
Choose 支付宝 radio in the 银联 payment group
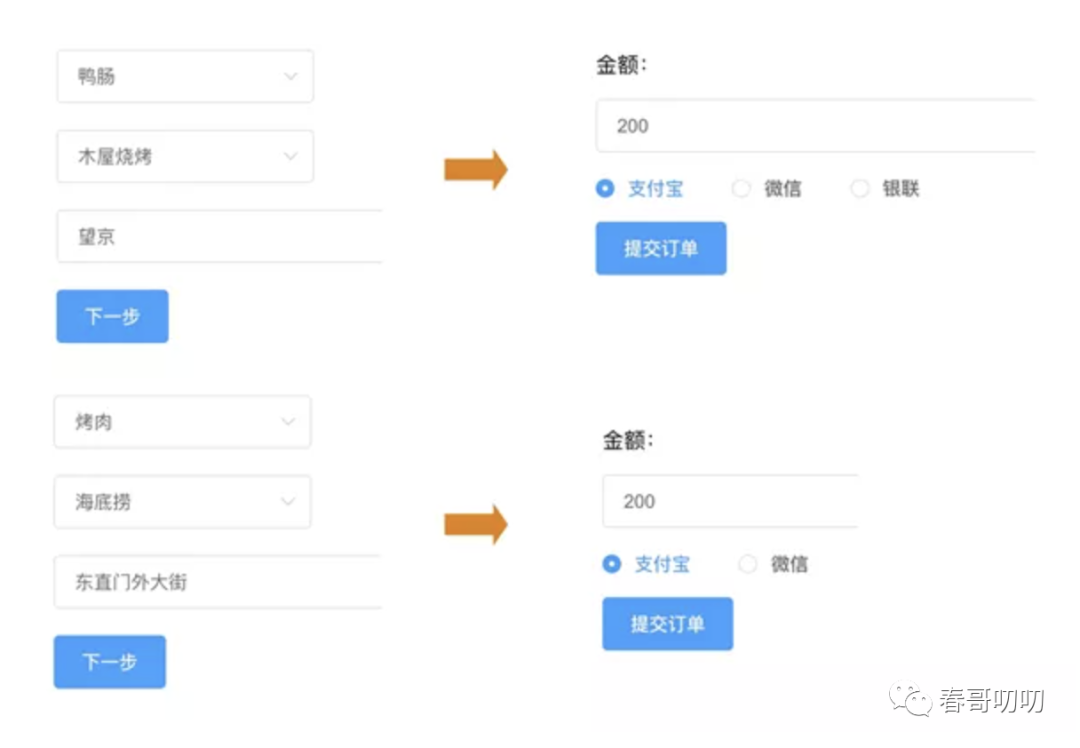coord(605,188)
